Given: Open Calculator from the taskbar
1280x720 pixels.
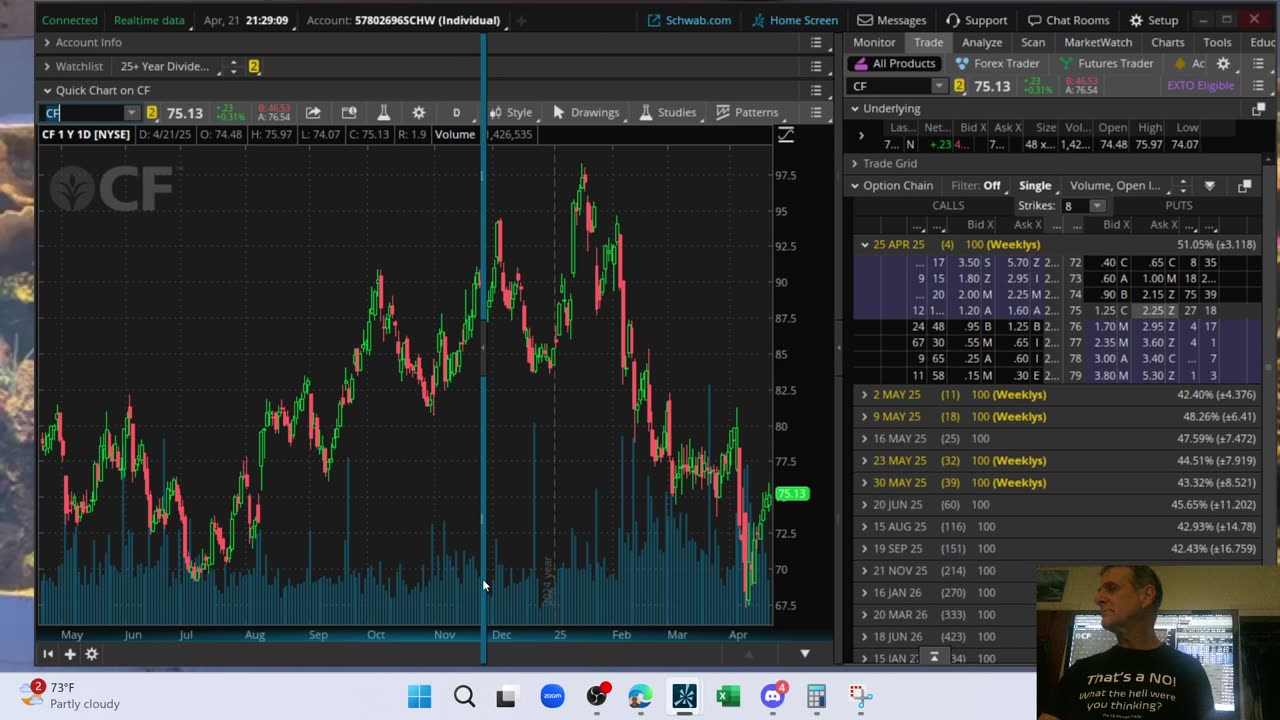Looking at the screenshot, I should (x=816, y=696).
